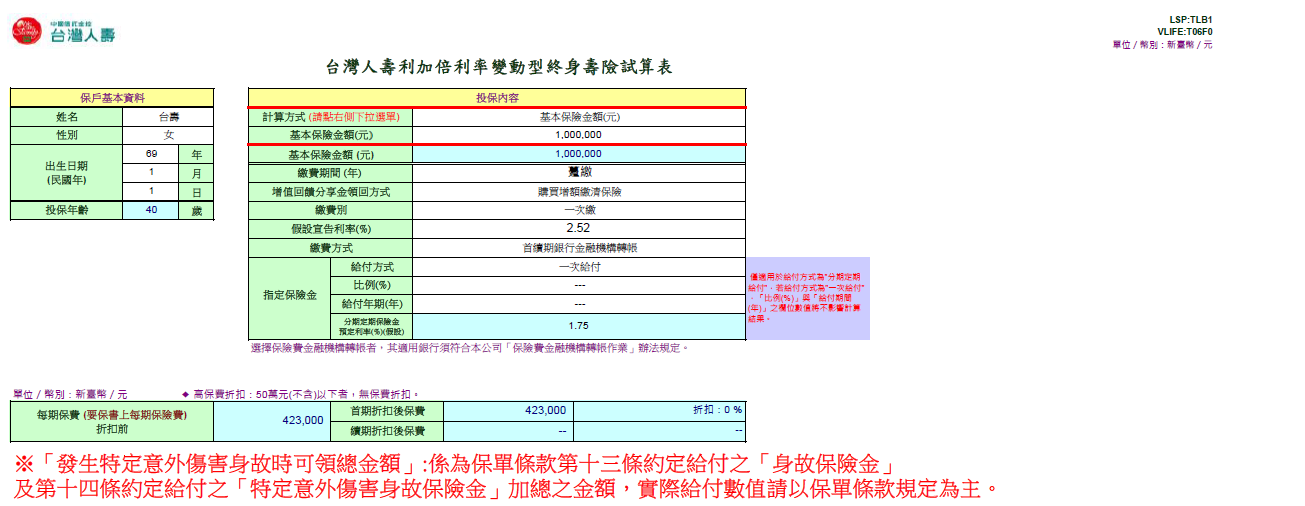Select the birth year cell showing 69
This screenshot has width=1305, height=506.
(151, 155)
